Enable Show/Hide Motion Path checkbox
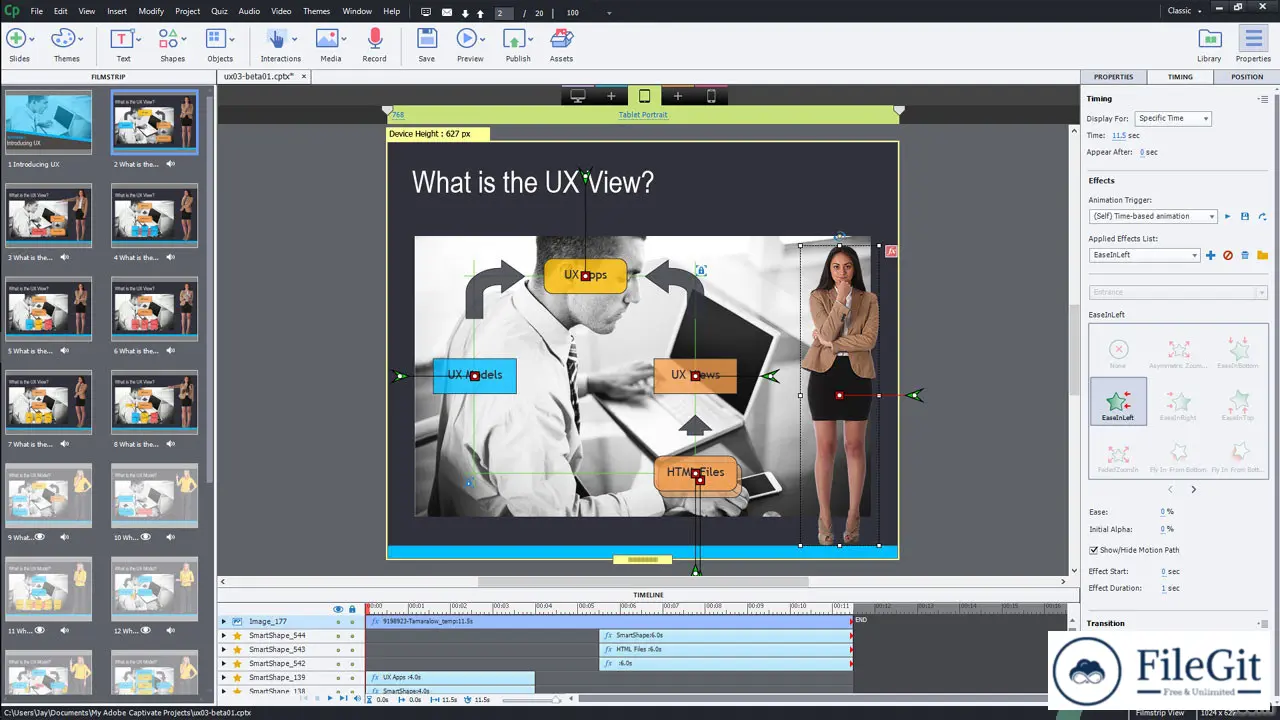Image resolution: width=1280 pixels, height=720 pixels. tap(1093, 550)
